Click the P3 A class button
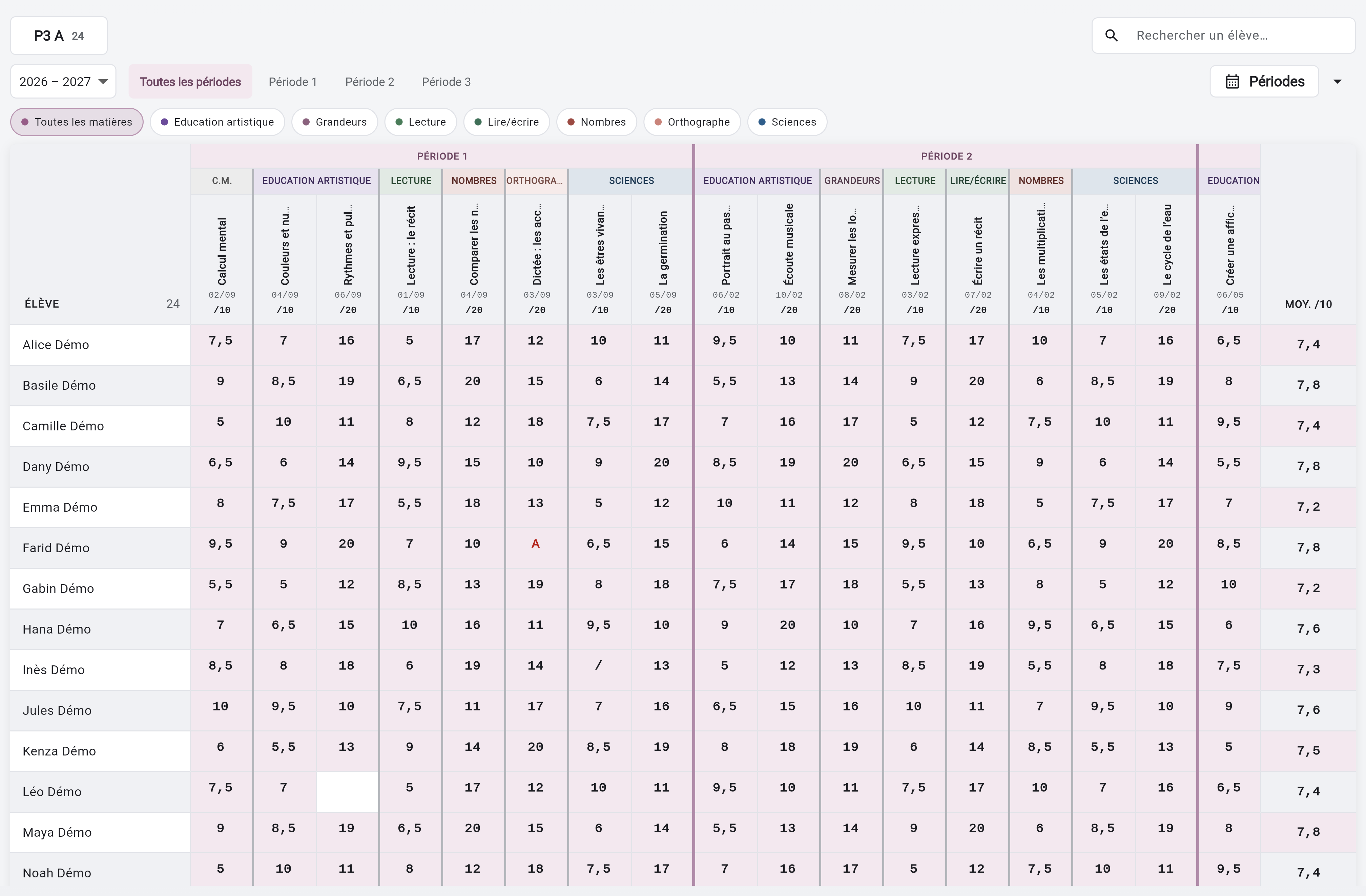The width and height of the screenshot is (1366, 896). (59, 36)
